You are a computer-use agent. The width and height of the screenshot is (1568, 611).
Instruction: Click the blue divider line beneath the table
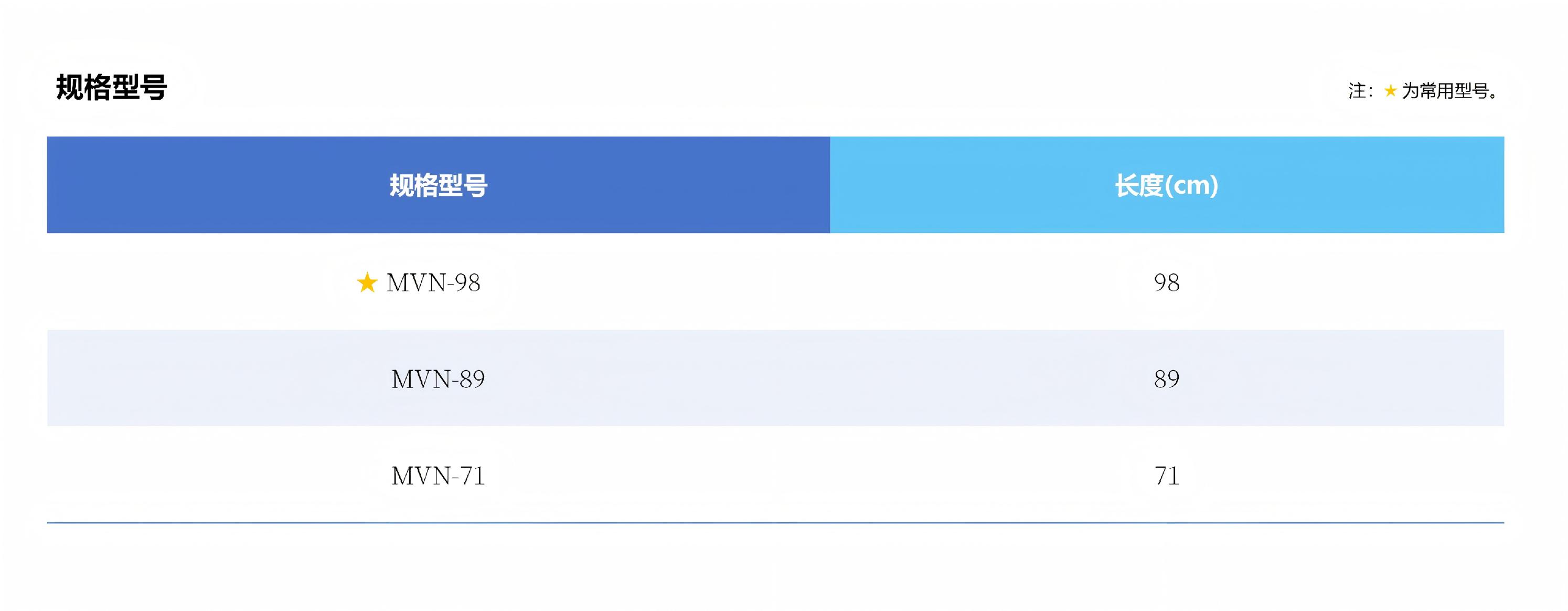tap(775, 523)
